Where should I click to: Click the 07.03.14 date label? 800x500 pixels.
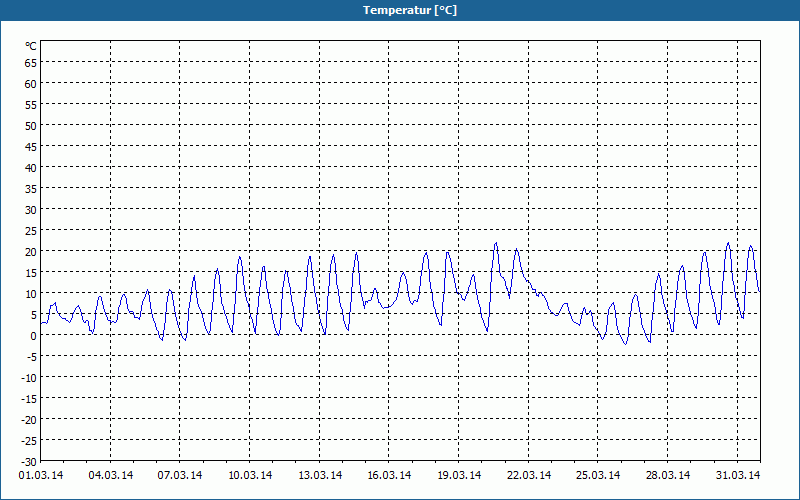tap(180, 475)
